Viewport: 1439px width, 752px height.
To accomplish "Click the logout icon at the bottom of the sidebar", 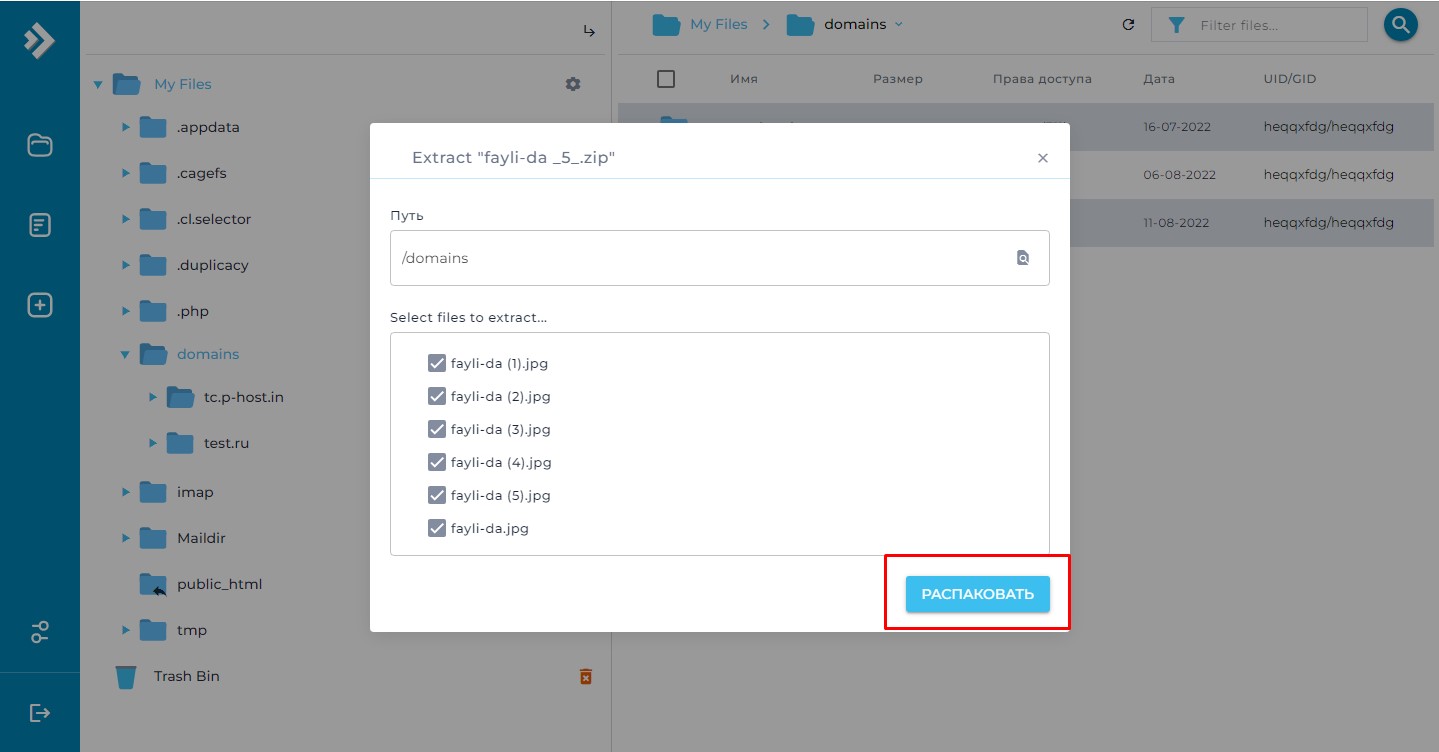I will [x=39, y=713].
